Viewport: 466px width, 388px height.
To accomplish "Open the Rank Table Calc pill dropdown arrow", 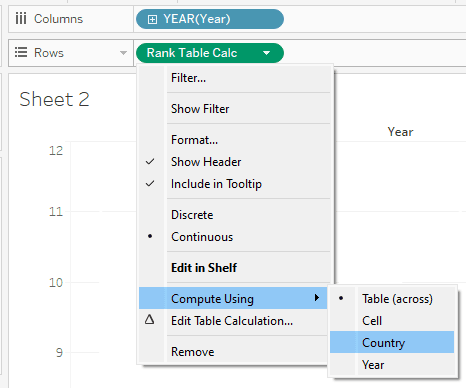I will tap(266, 53).
